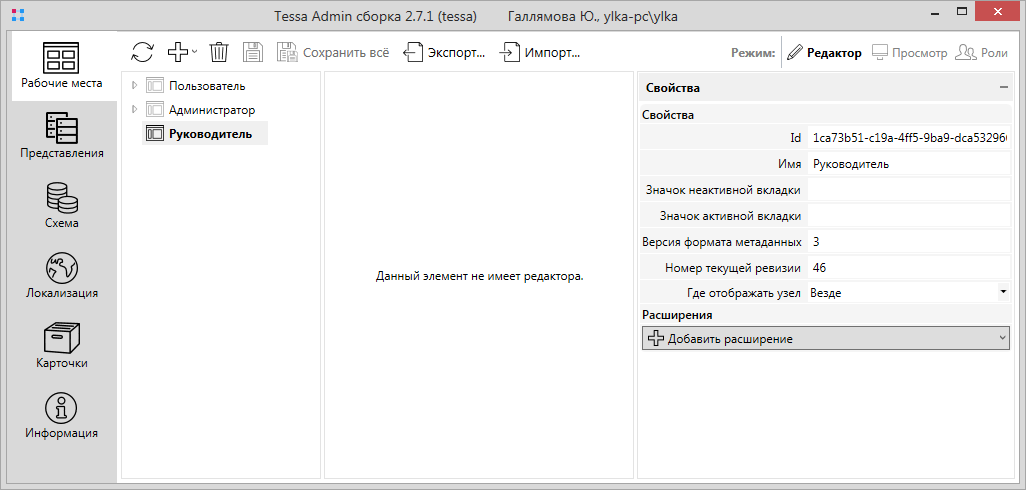Switch to Просмотр mode

tap(909, 53)
